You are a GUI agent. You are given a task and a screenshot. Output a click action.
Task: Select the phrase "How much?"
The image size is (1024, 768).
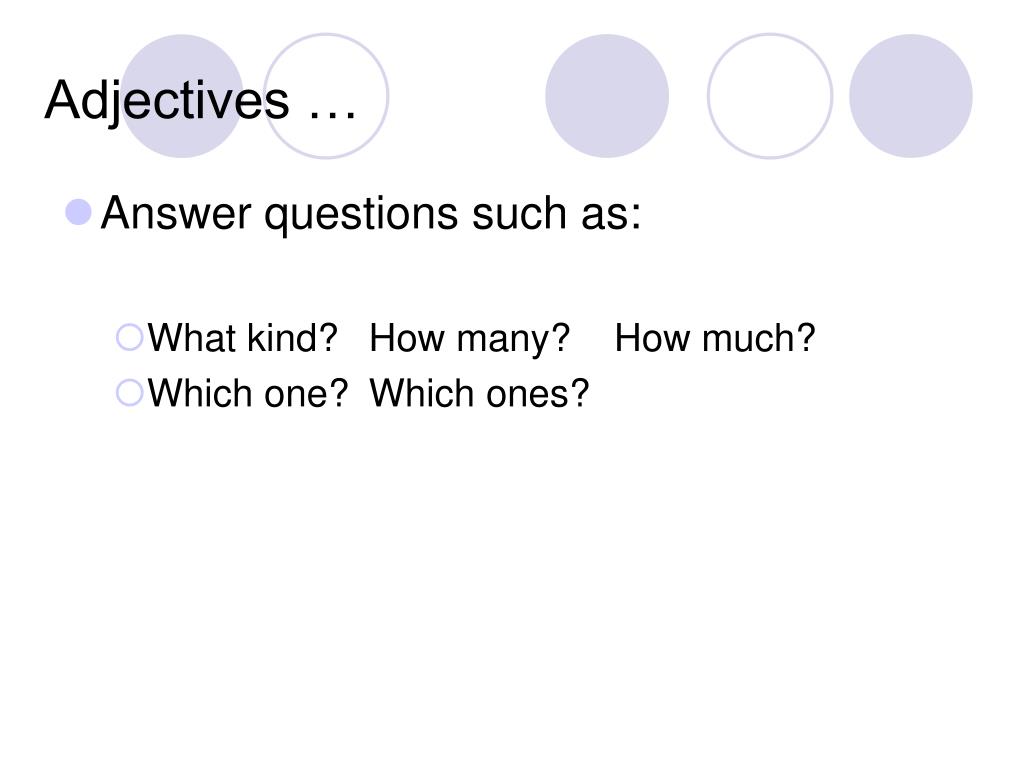click(x=715, y=338)
